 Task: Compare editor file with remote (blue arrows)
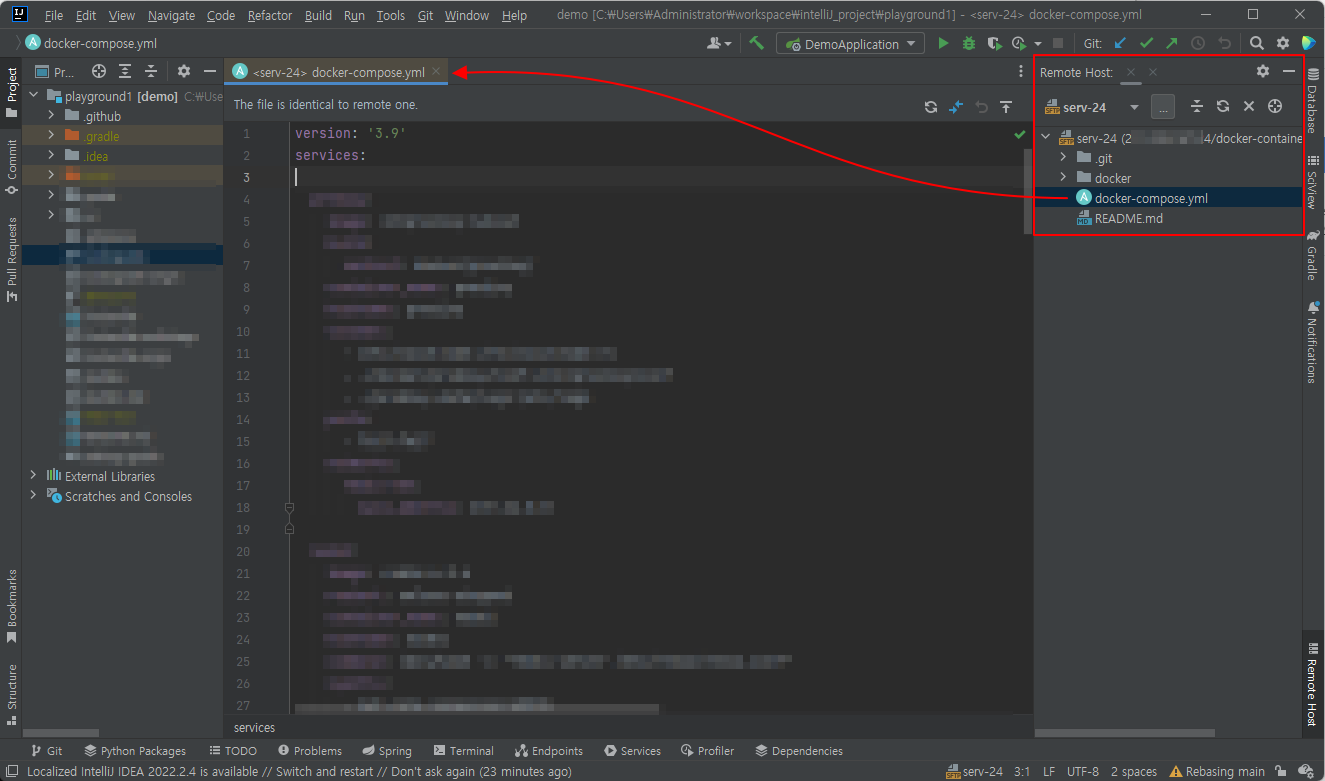pos(956,107)
